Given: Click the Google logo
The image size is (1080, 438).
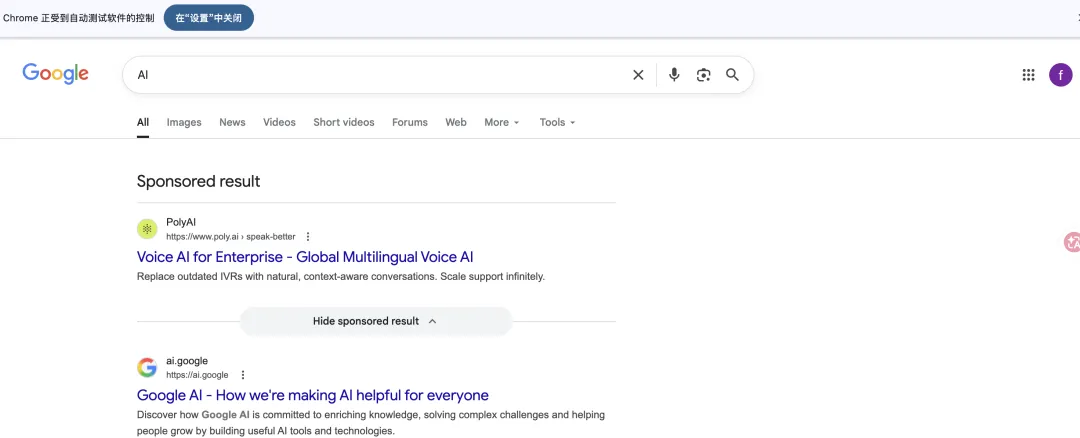Looking at the screenshot, I should 55,74.
